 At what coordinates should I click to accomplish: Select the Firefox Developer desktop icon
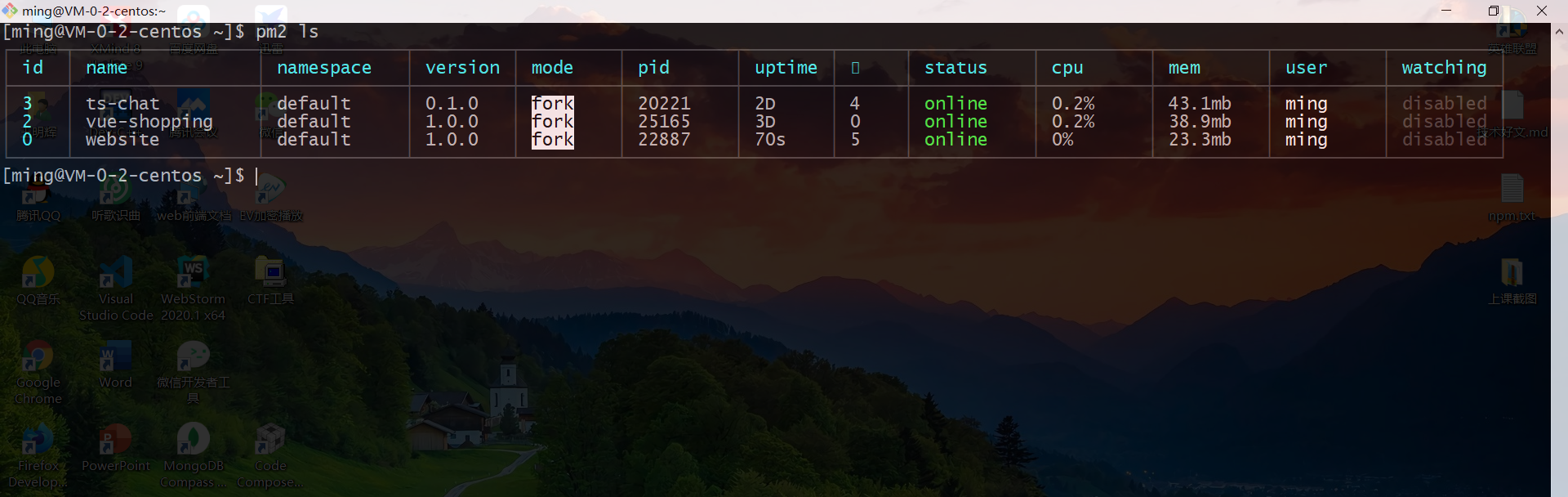coord(38,441)
